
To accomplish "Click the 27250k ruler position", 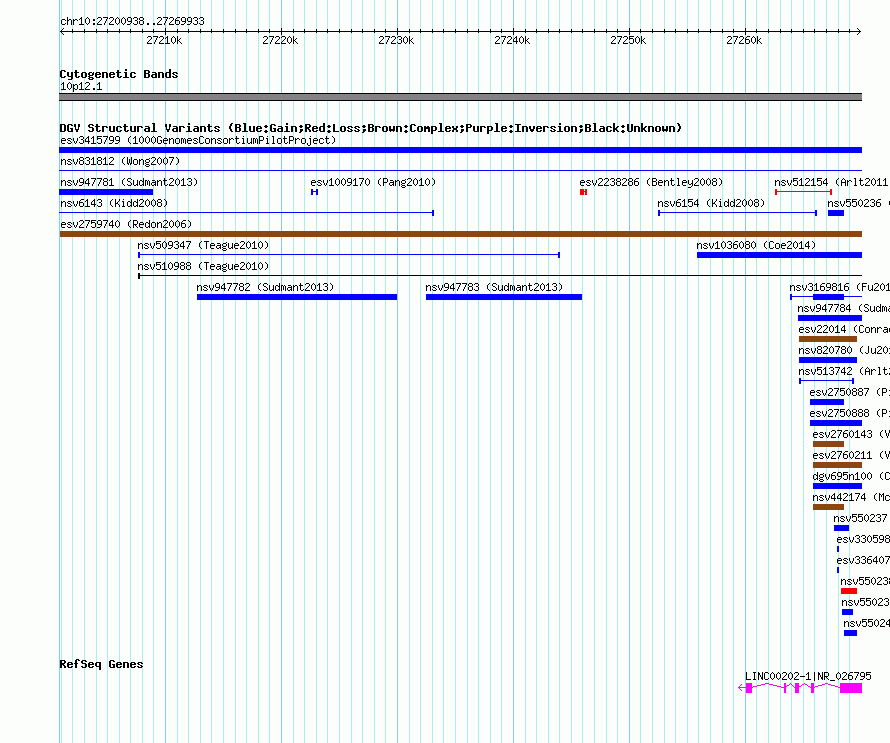I will 628,40.
